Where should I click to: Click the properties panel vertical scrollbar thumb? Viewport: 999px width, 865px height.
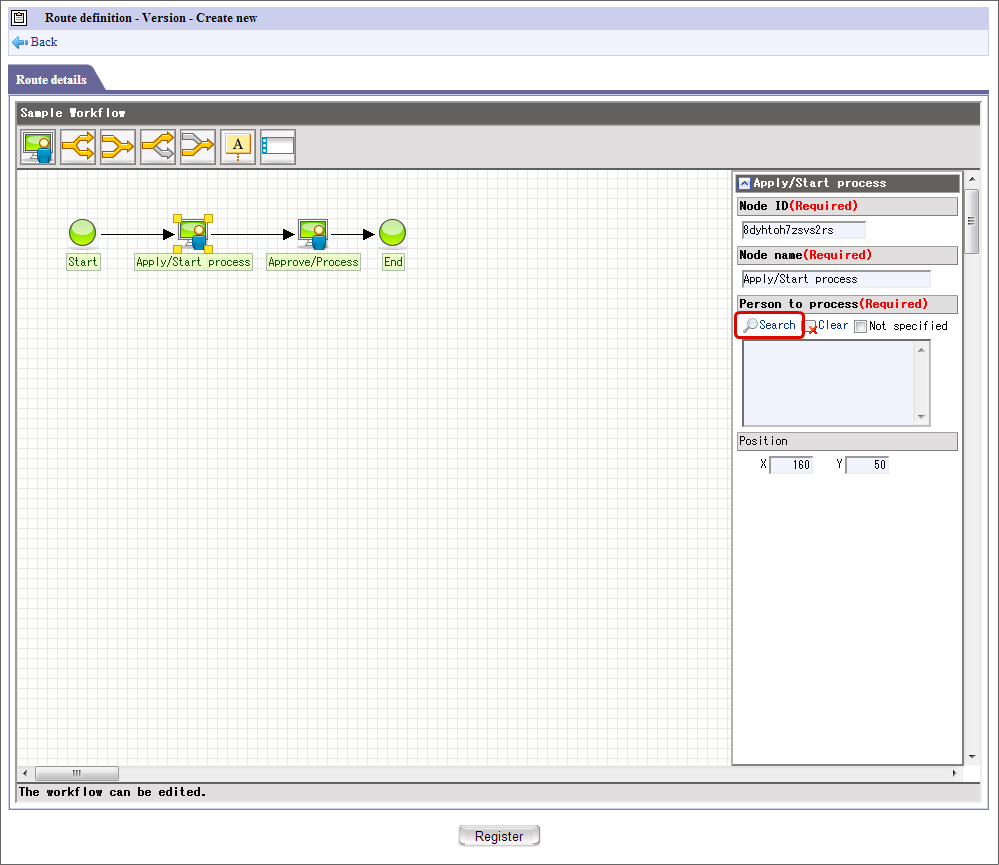coord(972,222)
